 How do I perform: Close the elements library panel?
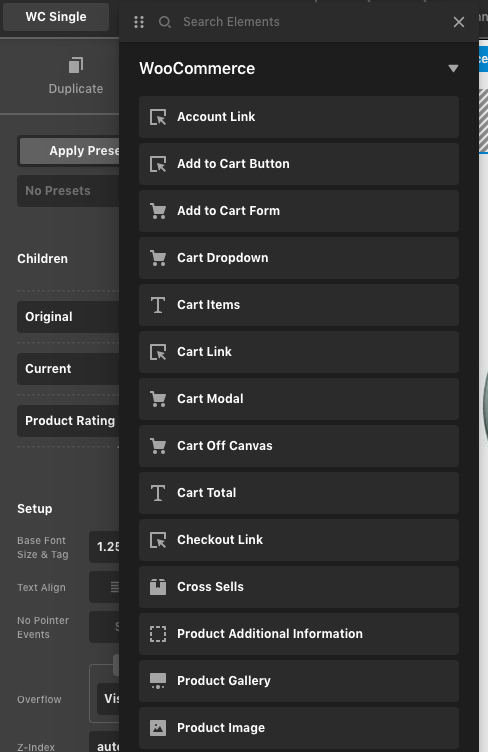[x=459, y=22]
